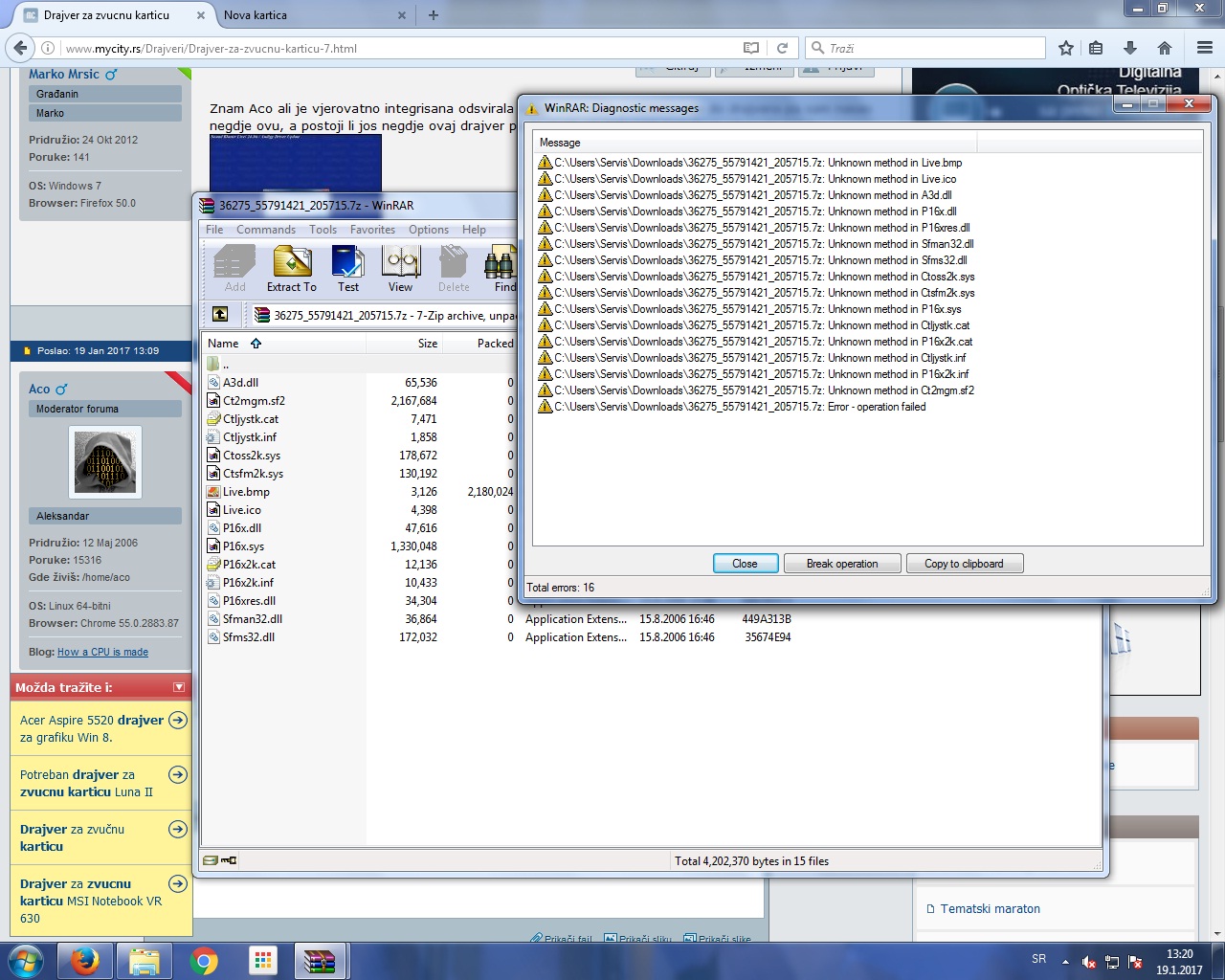Click the Extract To toolbar icon
Viewport: 1225px width, 980px height.
[292, 269]
